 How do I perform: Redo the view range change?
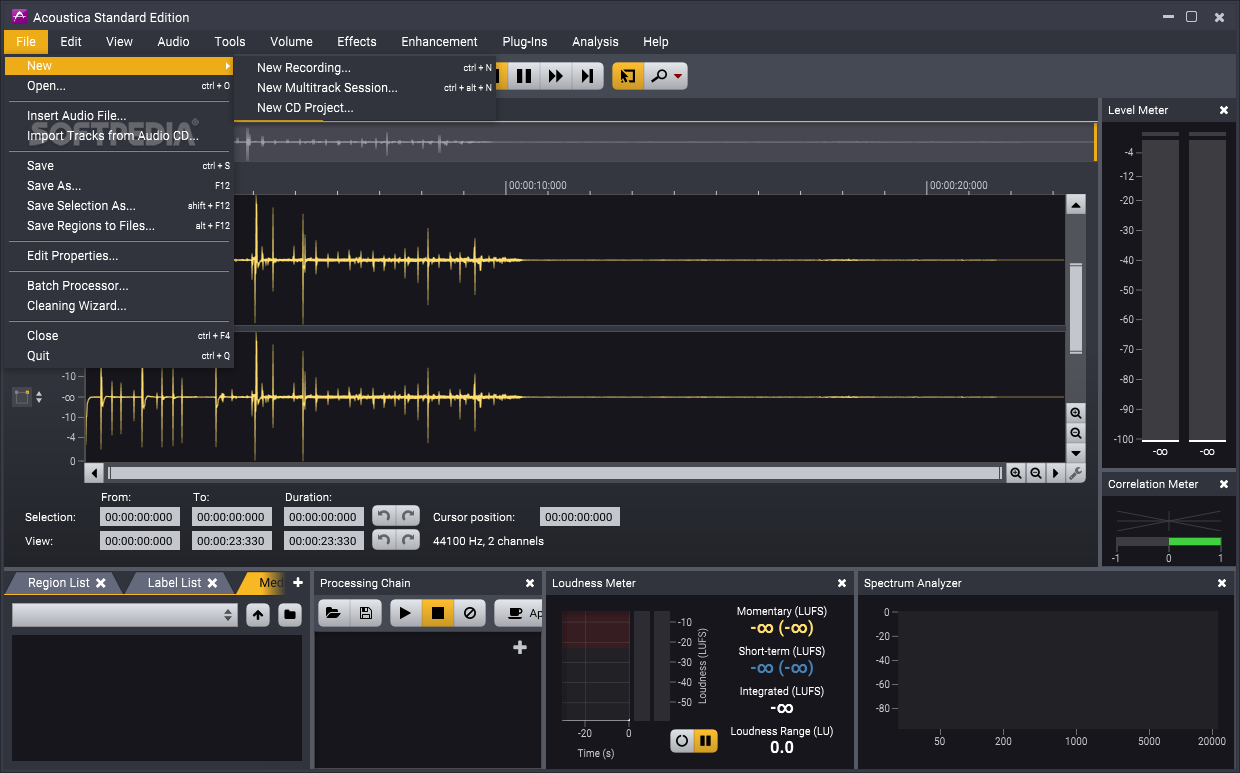[407, 540]
